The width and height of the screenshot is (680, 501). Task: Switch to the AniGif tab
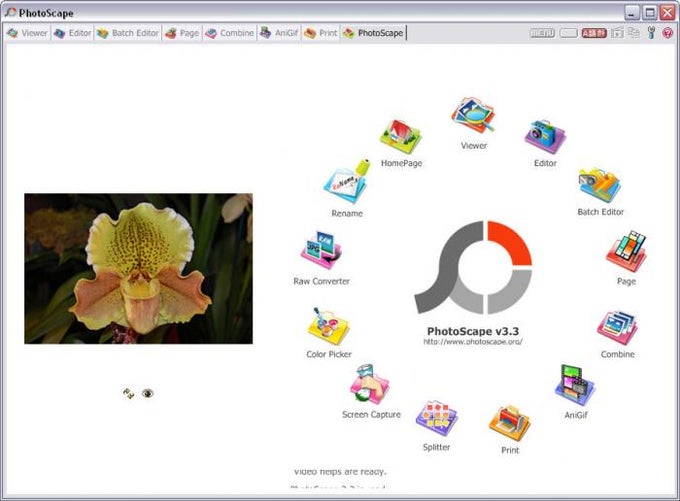click(x=279, y=33)
